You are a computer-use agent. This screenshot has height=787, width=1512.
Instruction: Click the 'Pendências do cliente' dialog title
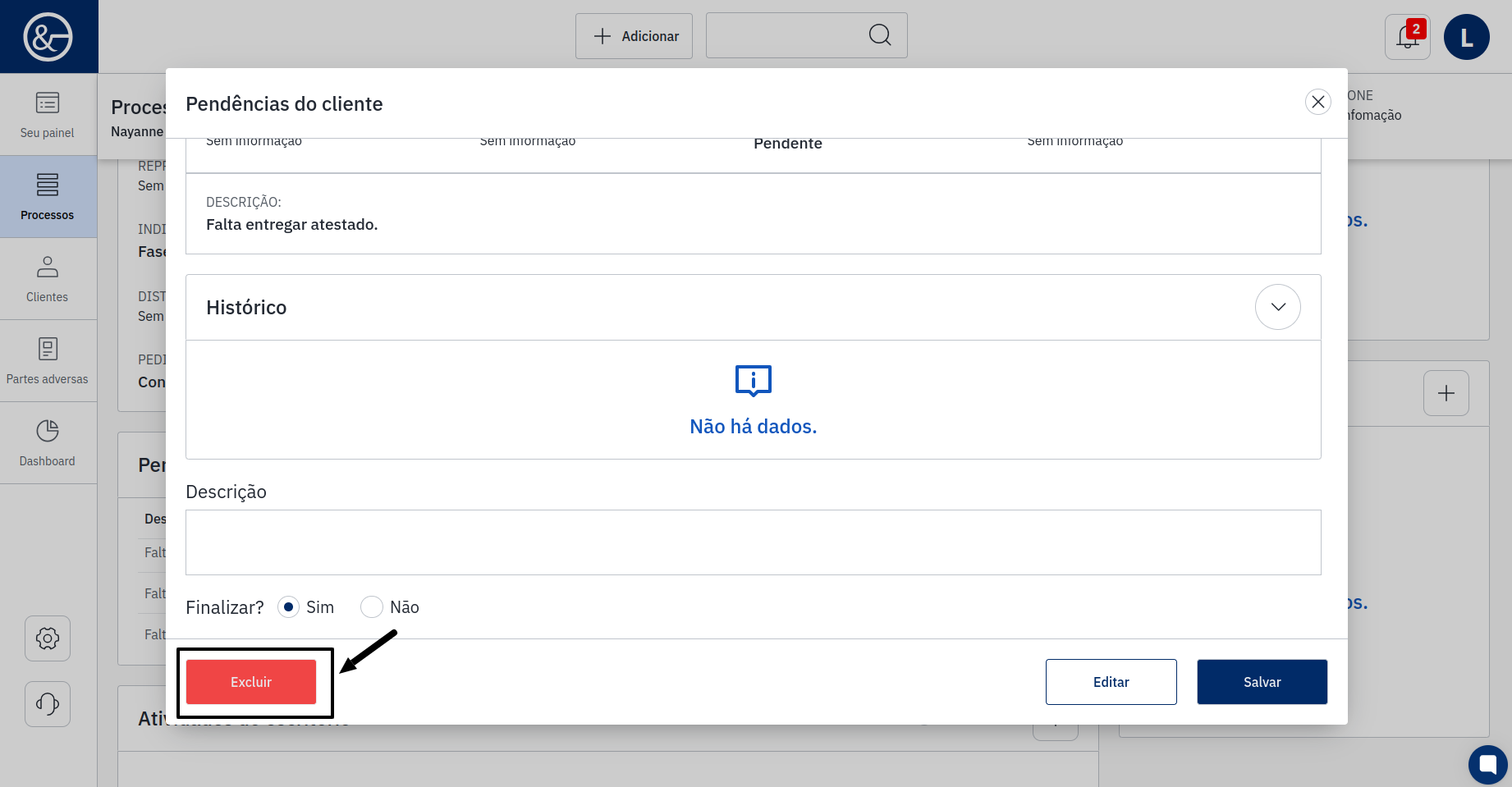284,104
